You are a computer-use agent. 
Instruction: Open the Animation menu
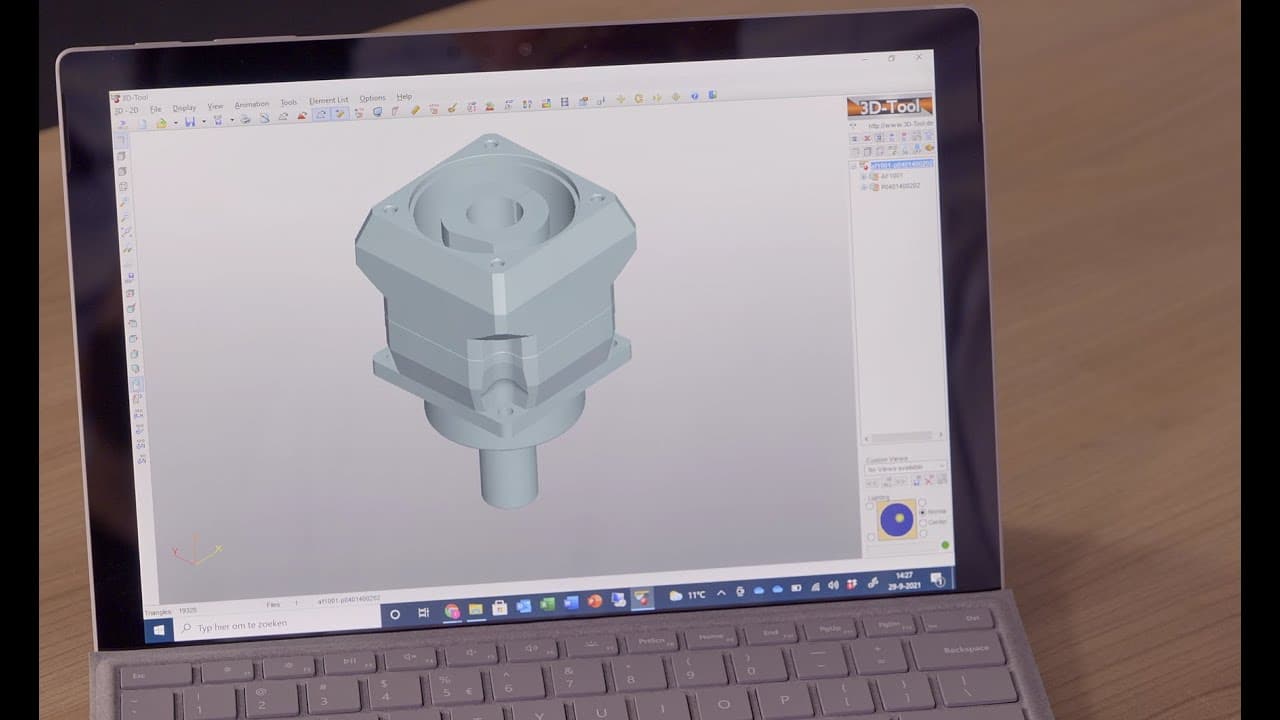[252, 105]
